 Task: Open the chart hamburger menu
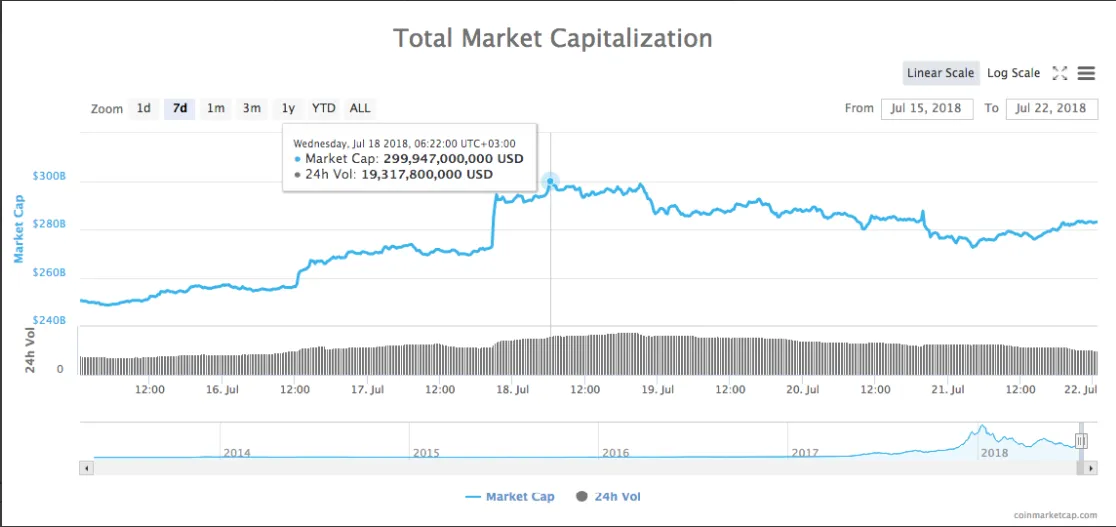click(1086, 73)
